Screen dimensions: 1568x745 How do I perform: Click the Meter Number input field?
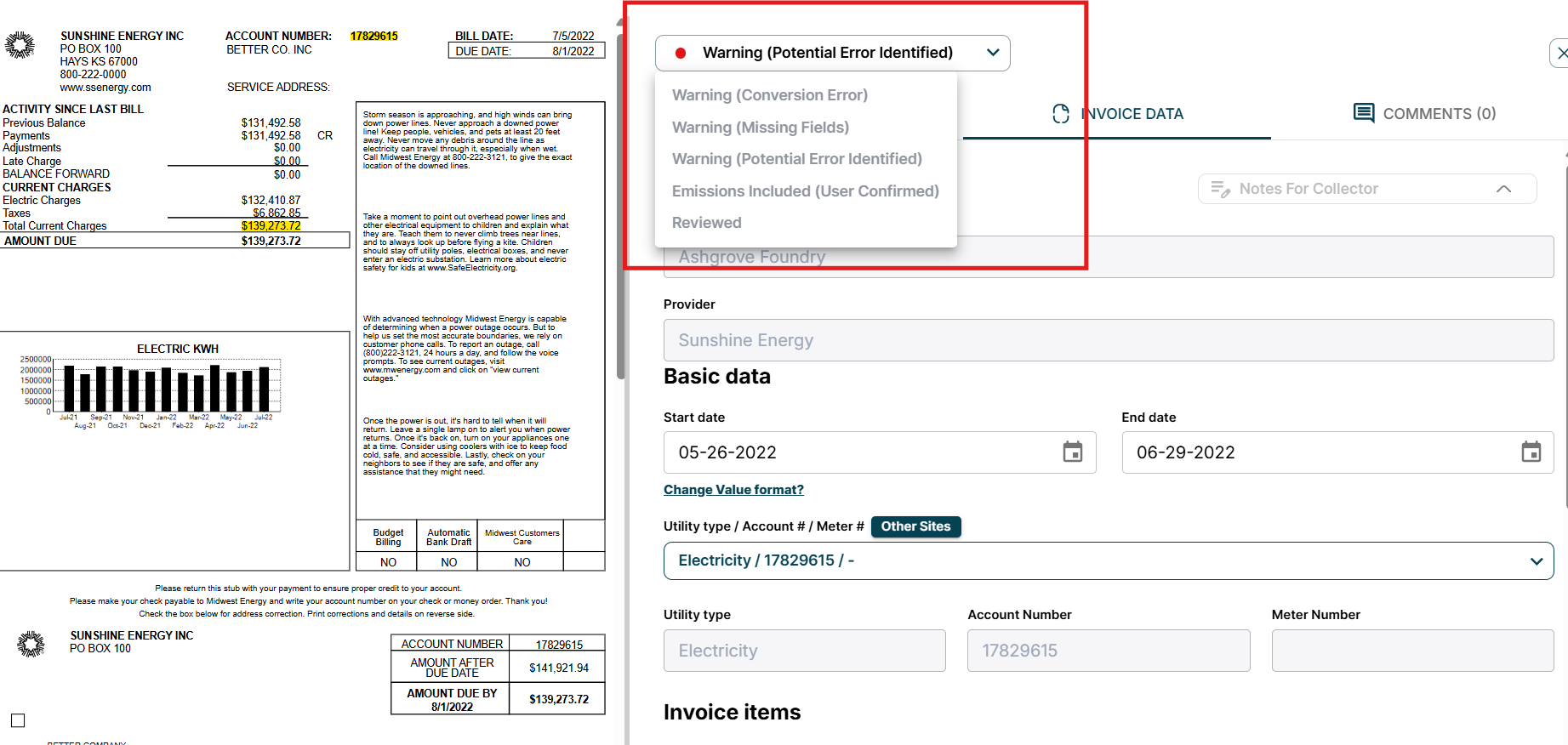(x=1411, y=651)
